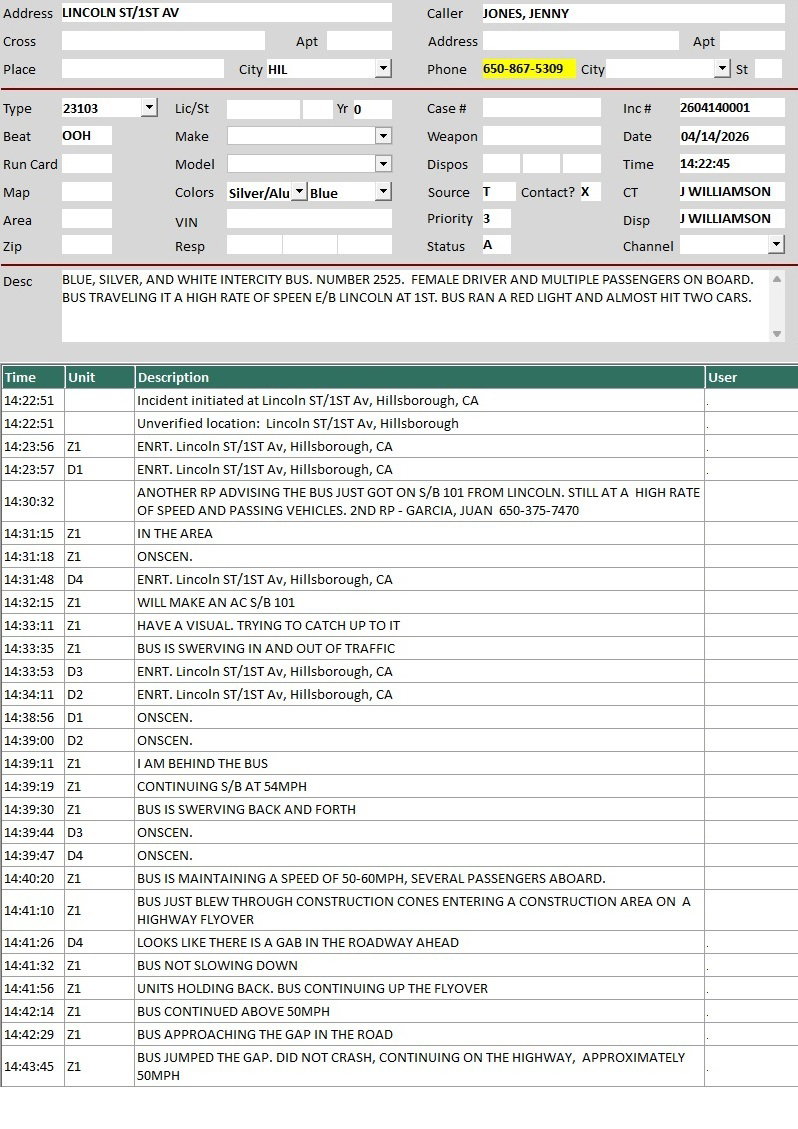Click the yellow highlighted phone number field

click(x=528, y=69)
